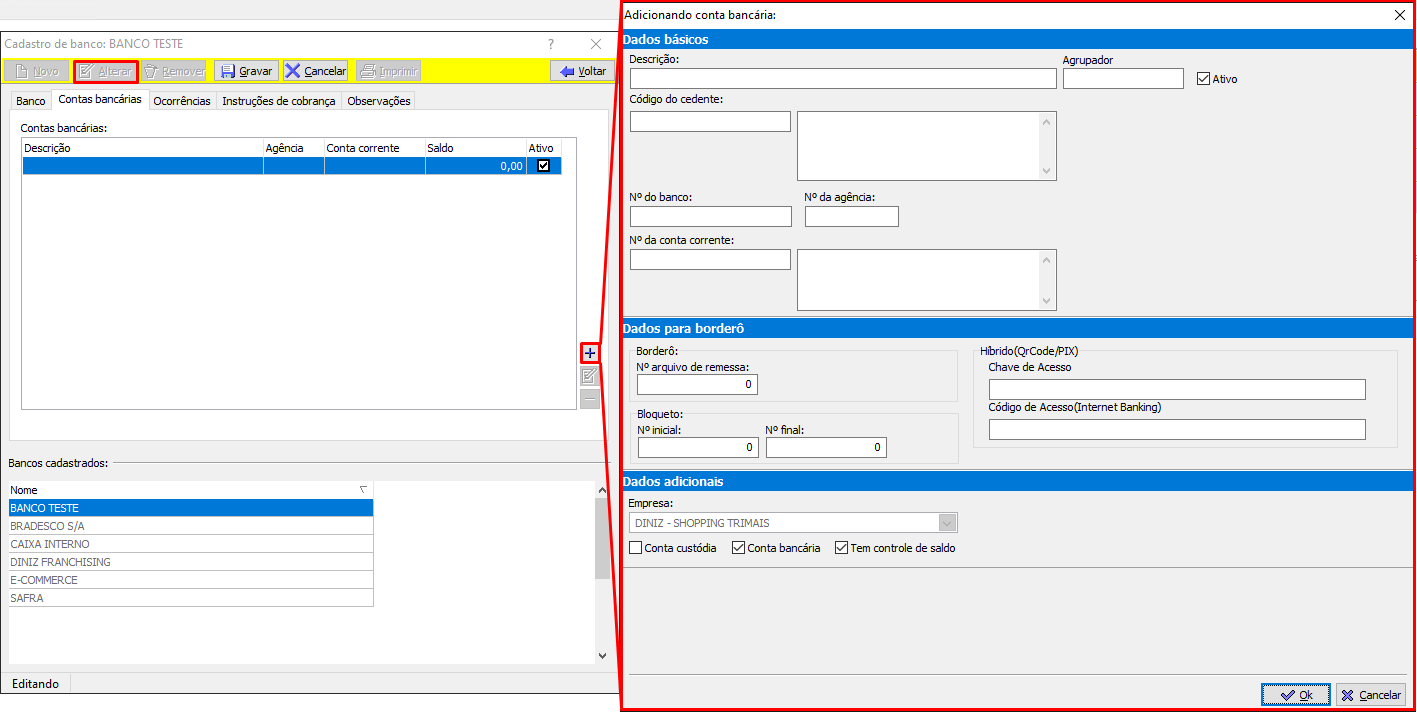The width and height of the screenshot is (1417, 712).
Task: Click the remove account minus icon
Action: (x=590, y=399)
